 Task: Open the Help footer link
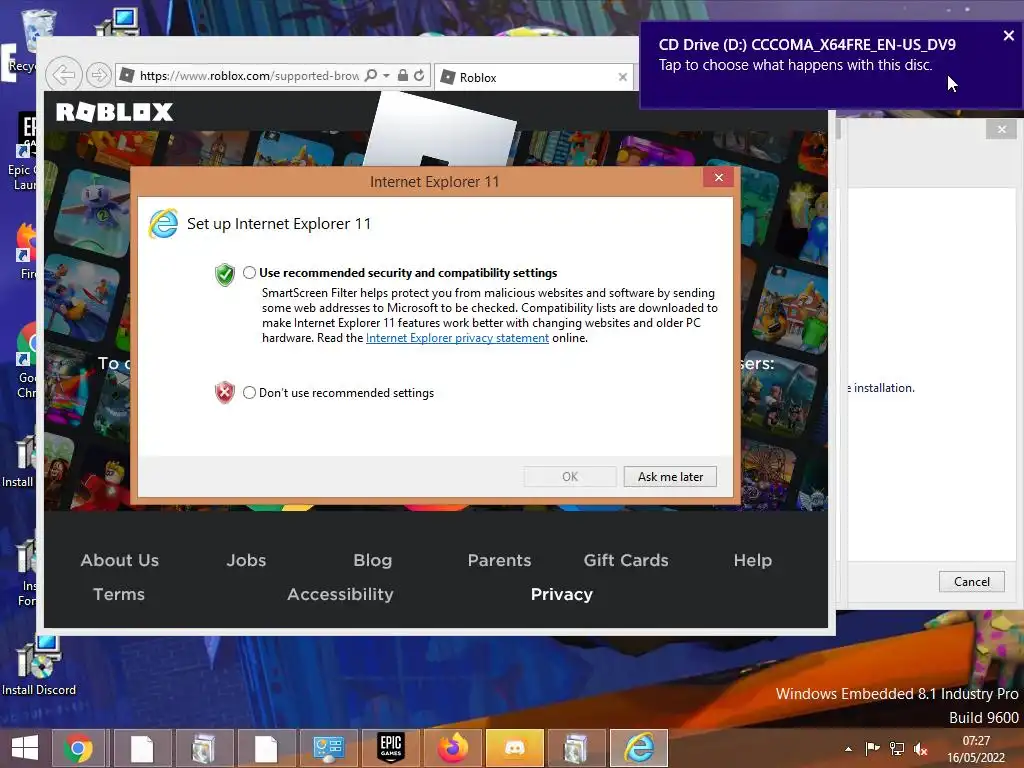752,560
